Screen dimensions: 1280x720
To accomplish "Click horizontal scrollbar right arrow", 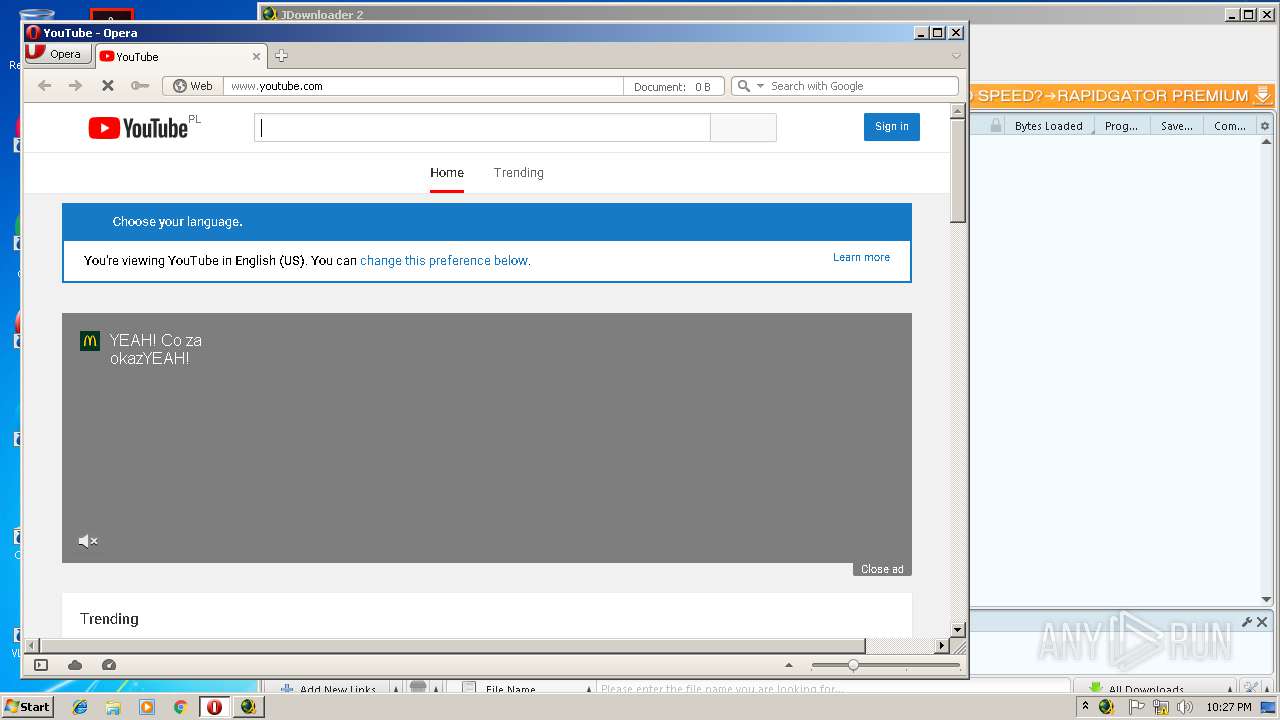I will click(x=941, y=646).
